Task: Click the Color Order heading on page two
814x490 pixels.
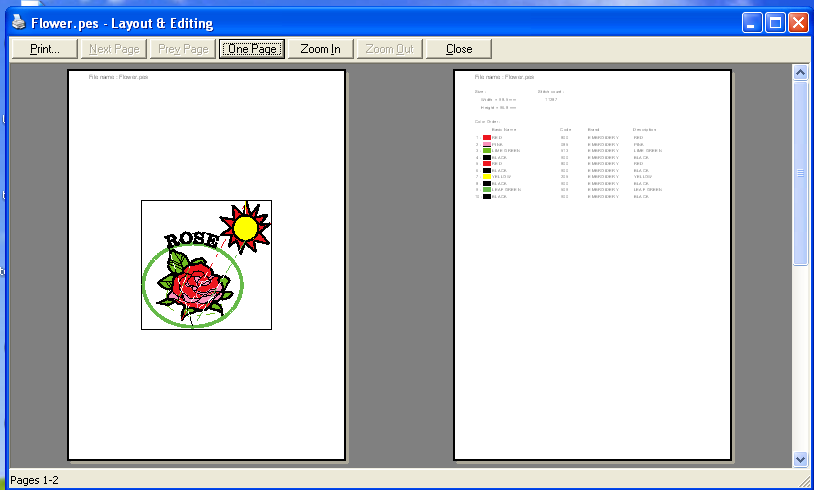Action: [x=487, y=121]
